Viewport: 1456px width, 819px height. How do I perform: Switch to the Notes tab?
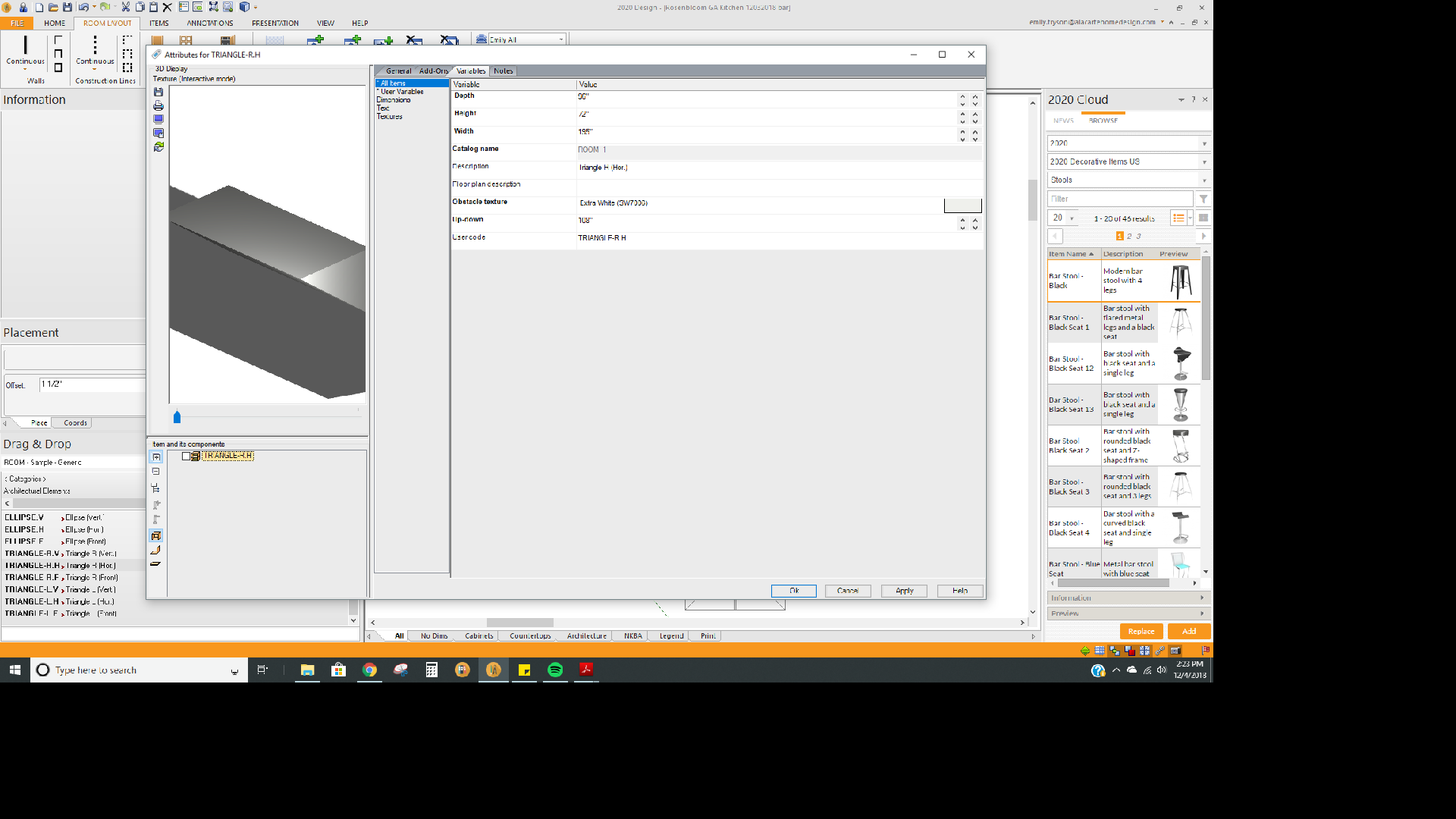[504, 71]
